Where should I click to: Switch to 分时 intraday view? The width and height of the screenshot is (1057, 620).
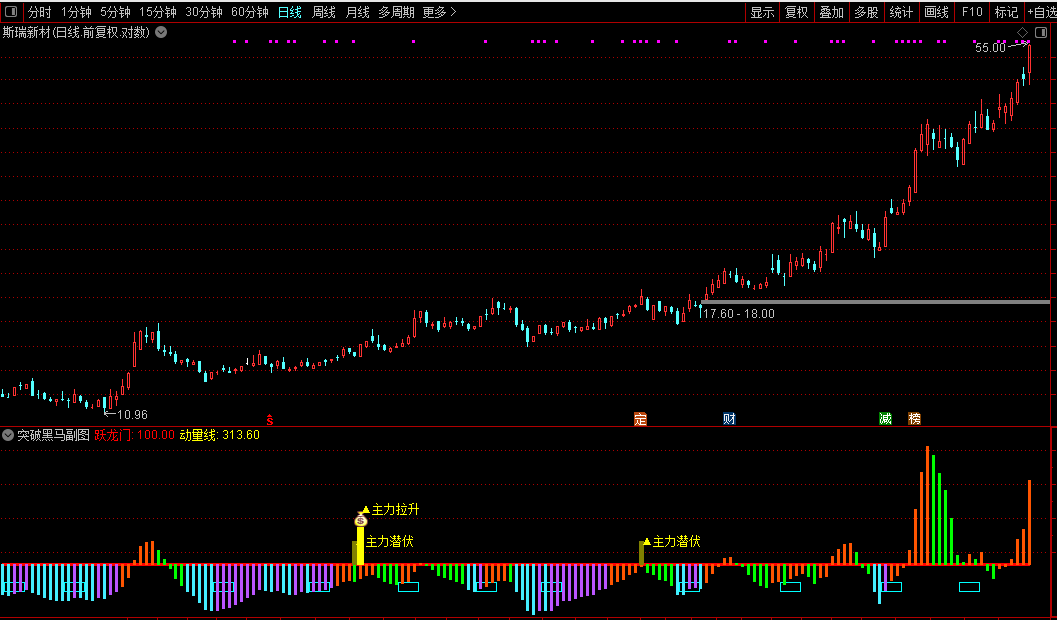point(39,12)
